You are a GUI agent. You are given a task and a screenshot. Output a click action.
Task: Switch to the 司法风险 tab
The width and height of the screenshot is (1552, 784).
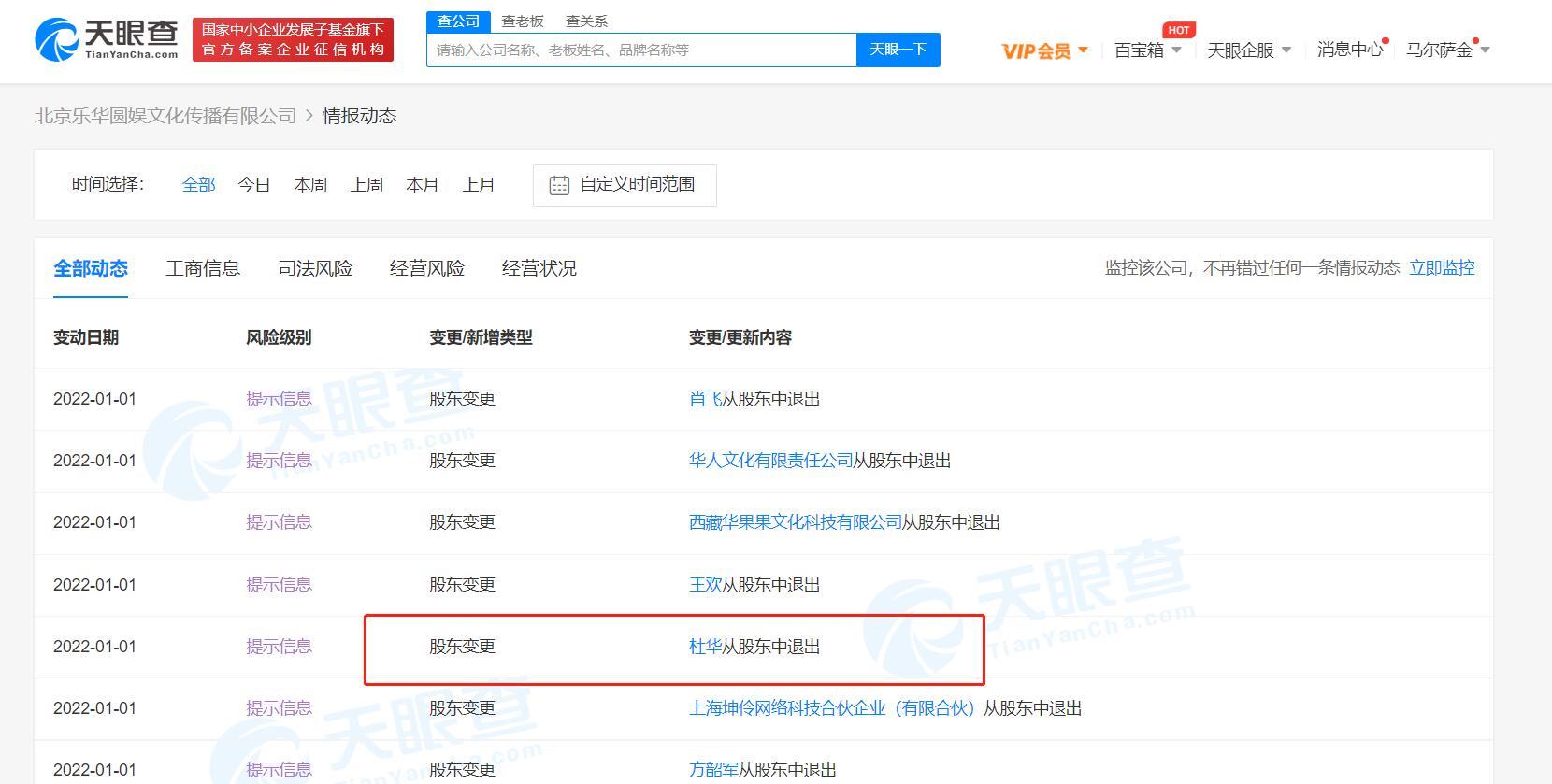point(315,268)
